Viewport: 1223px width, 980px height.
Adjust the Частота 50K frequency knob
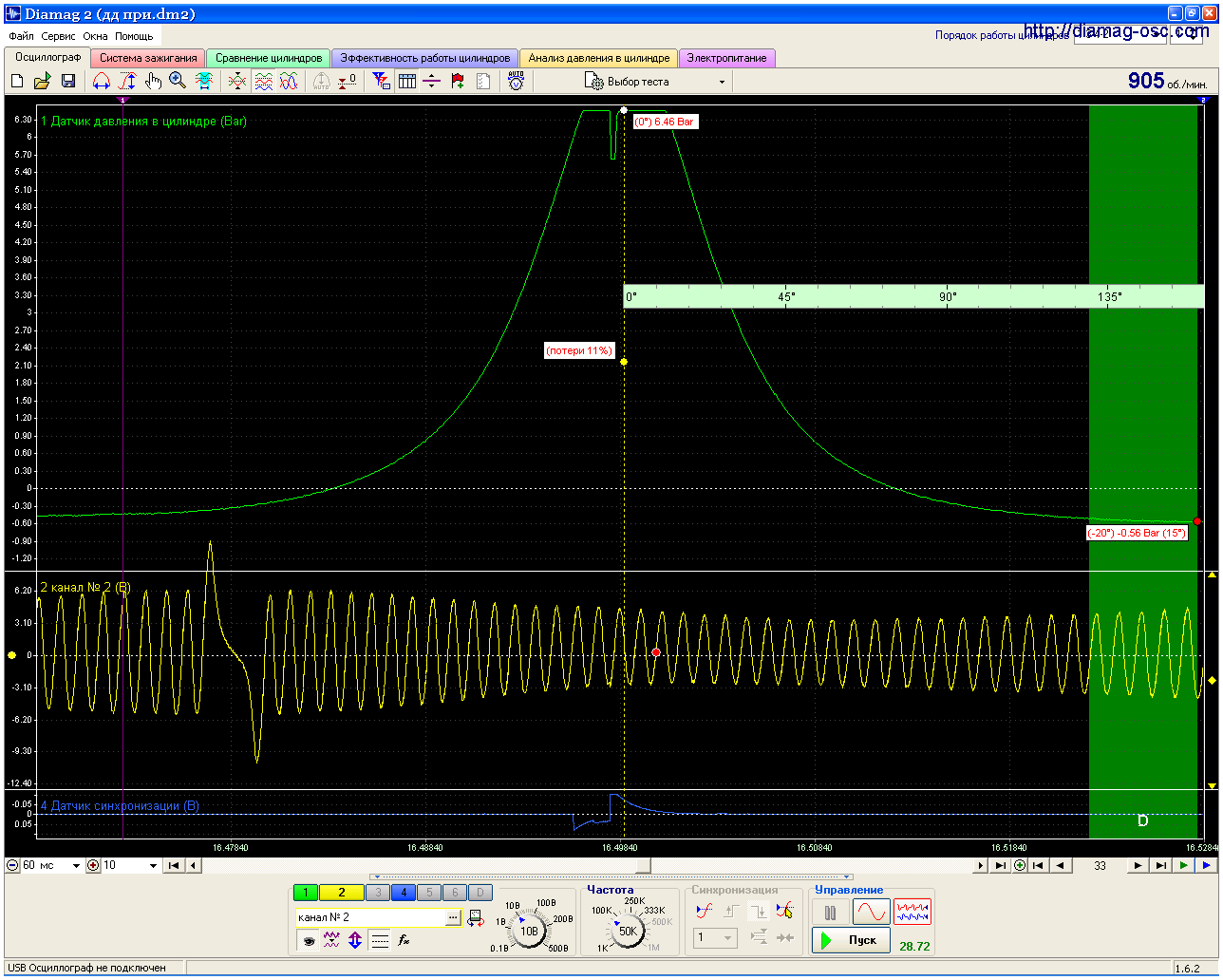coord(628,930)
